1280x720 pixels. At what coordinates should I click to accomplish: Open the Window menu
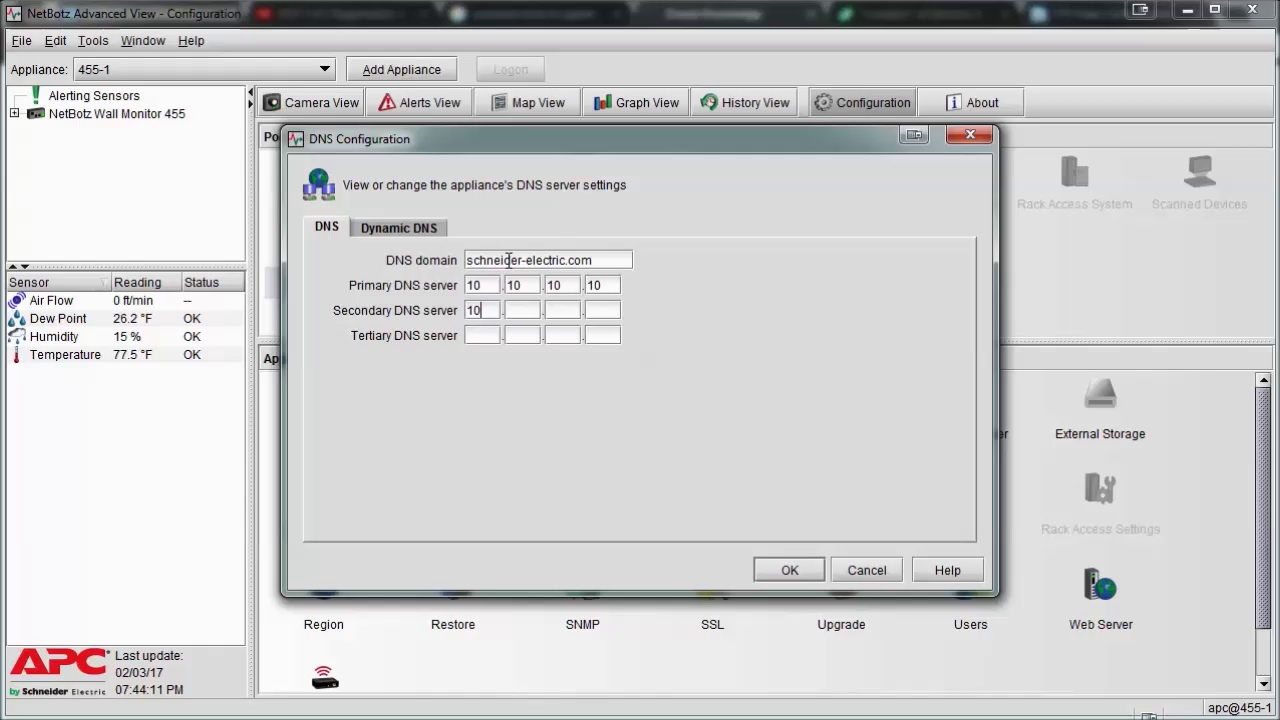pyautogui.click(x=143, y=41)
